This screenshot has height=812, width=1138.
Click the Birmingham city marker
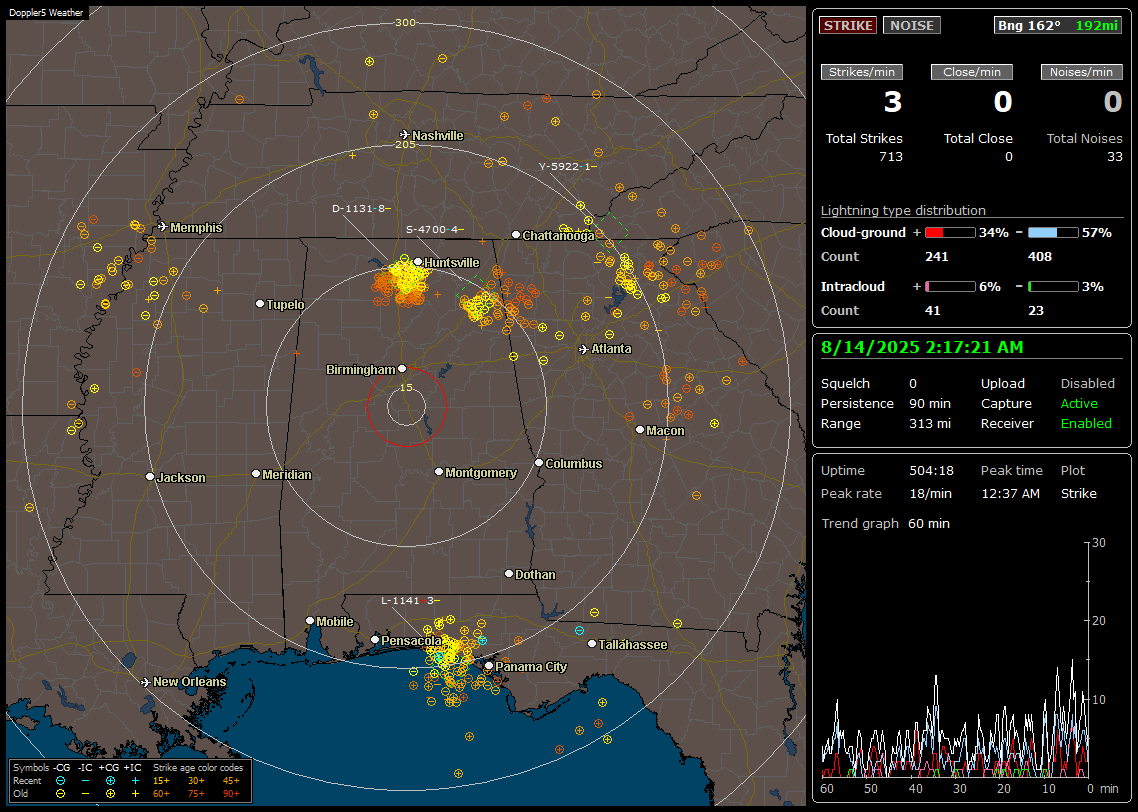click(402, 369)
